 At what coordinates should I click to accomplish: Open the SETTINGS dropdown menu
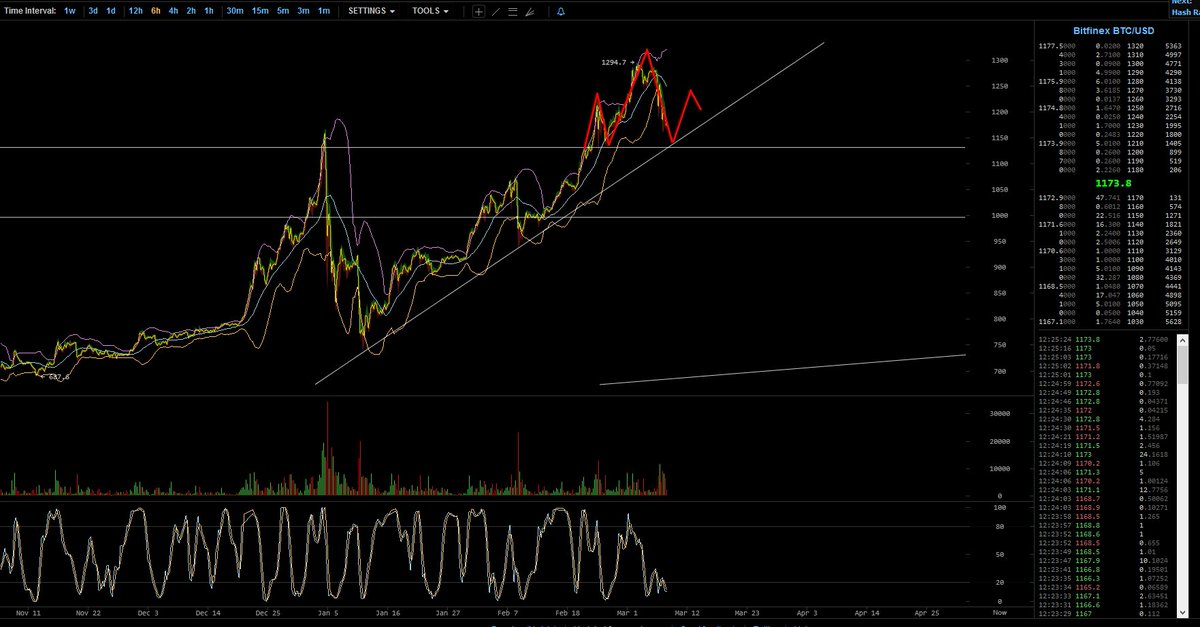pos(371,11)
